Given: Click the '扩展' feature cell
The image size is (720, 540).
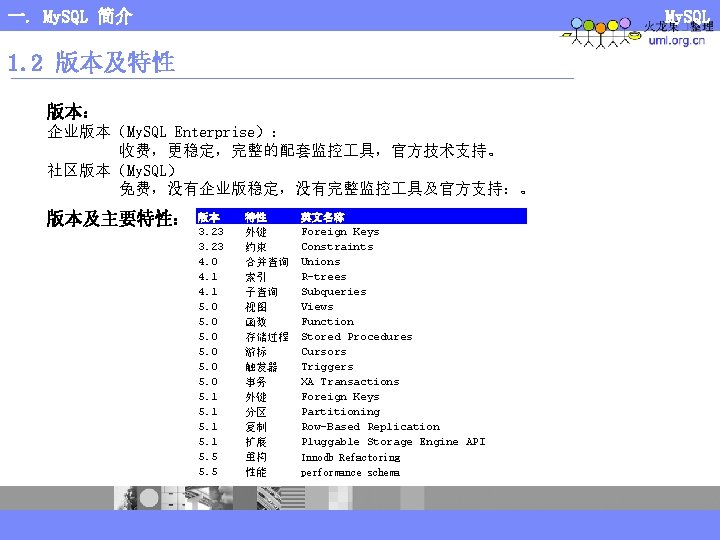Looking at the screenshot, I should [256, 442].
